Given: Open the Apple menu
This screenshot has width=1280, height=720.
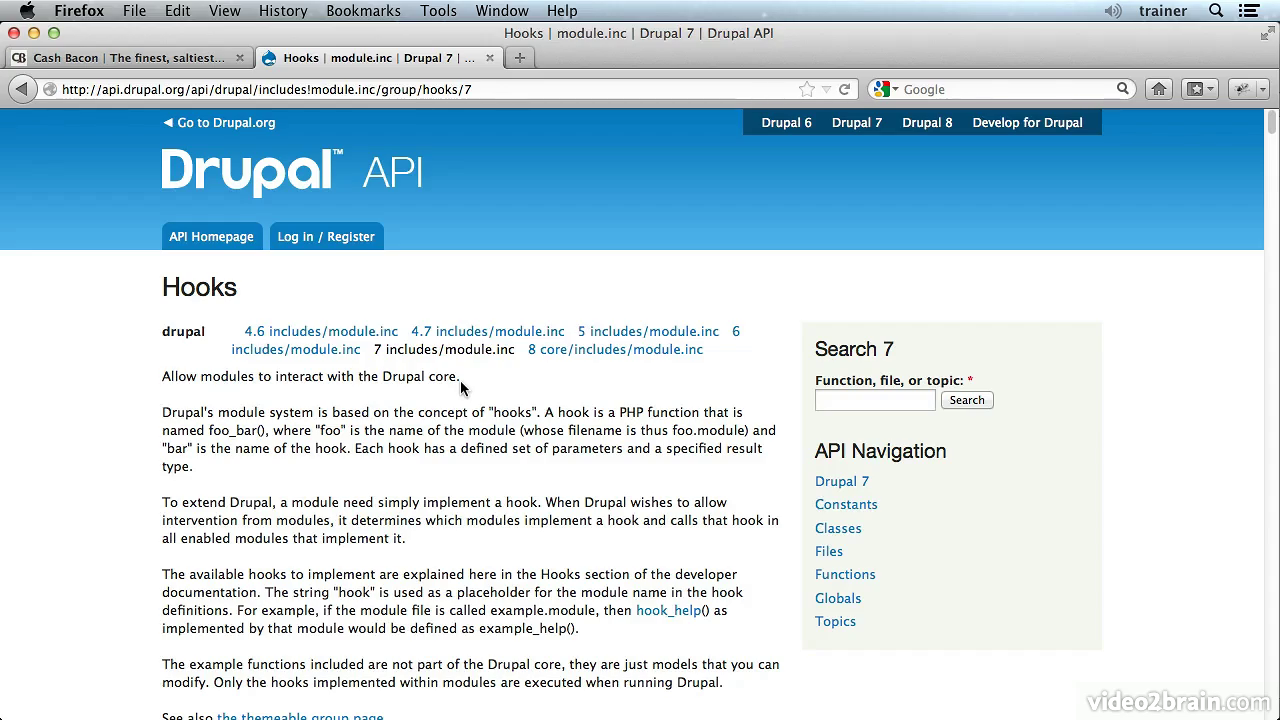Looking at the screenshot, I should point(27,11).
